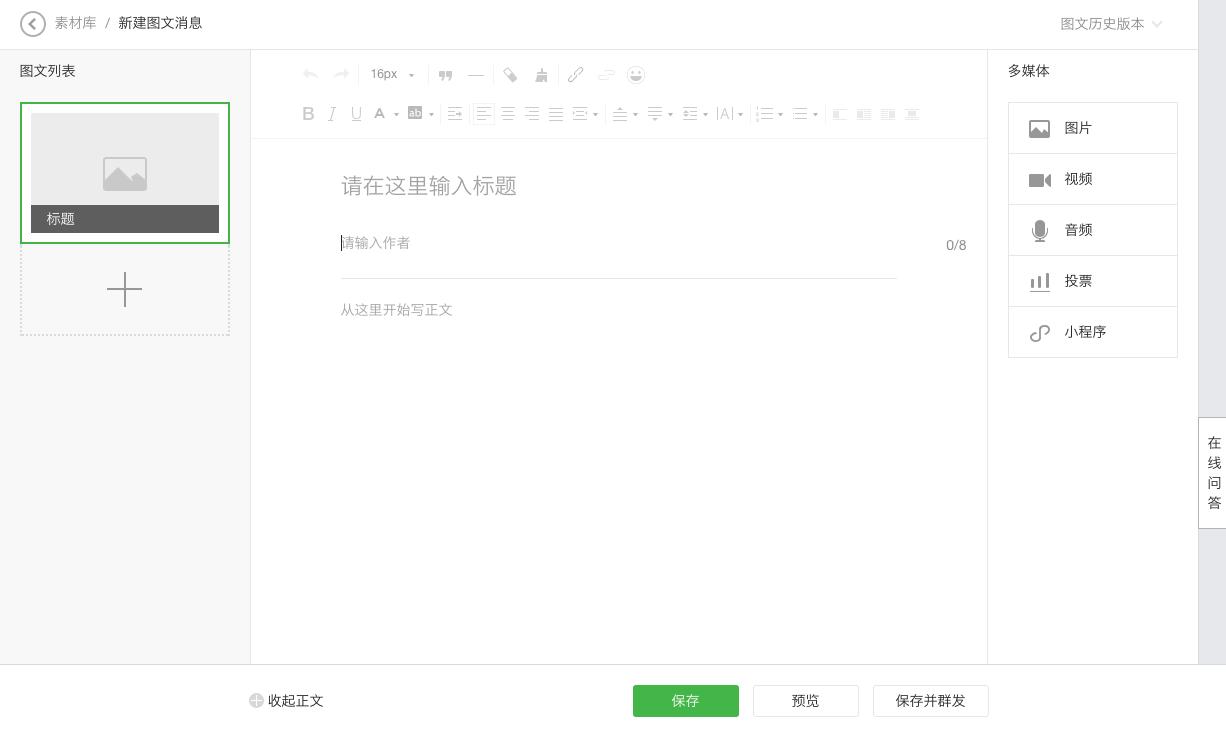
Task: Expand the text highlight color dropdown
Action: (430, 113)
